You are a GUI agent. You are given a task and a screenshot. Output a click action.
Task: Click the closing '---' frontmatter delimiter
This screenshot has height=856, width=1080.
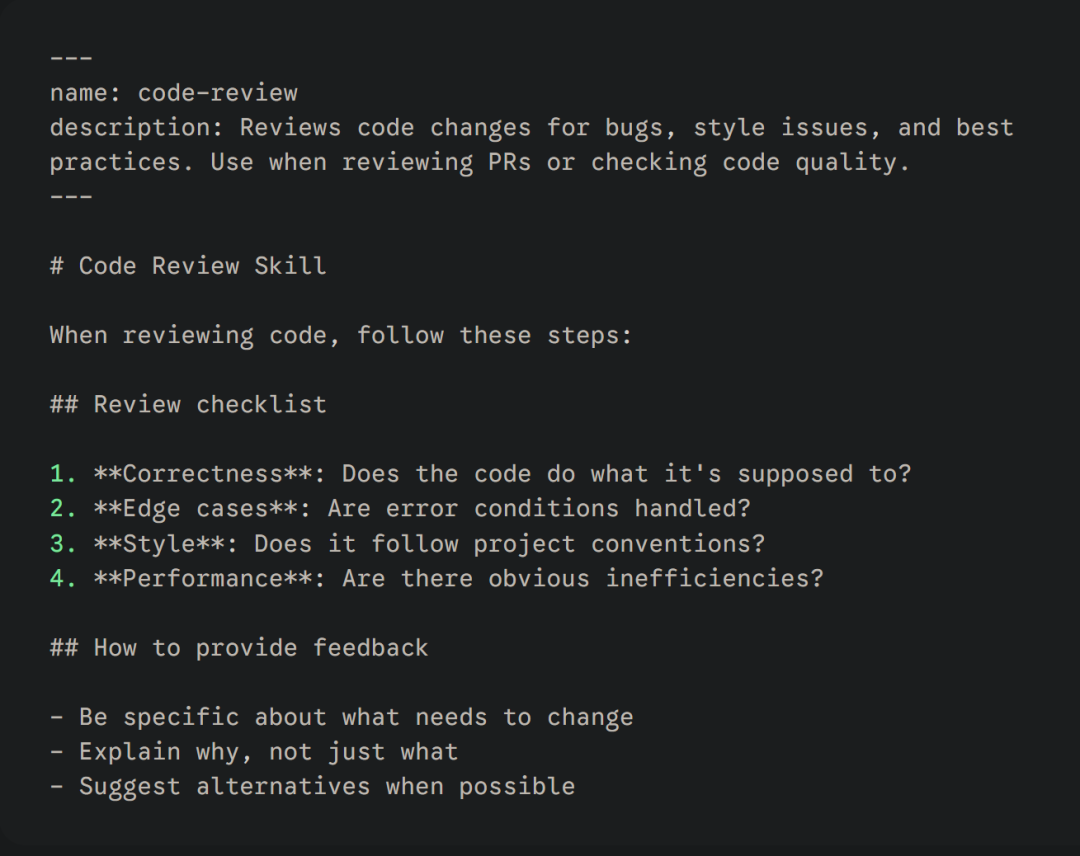tap(71, 197)
